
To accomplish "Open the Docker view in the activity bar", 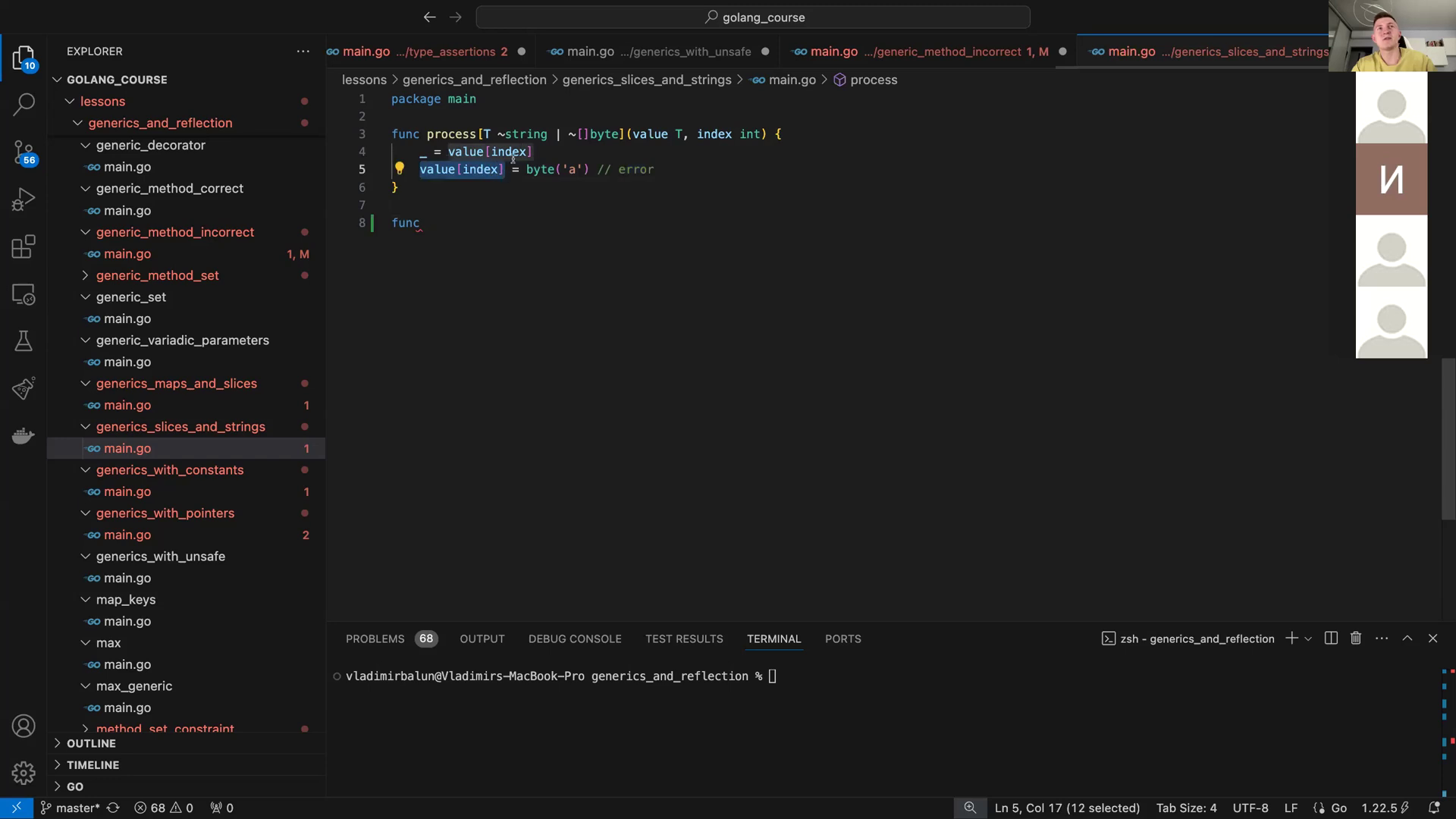I will (x=24, y=436).
